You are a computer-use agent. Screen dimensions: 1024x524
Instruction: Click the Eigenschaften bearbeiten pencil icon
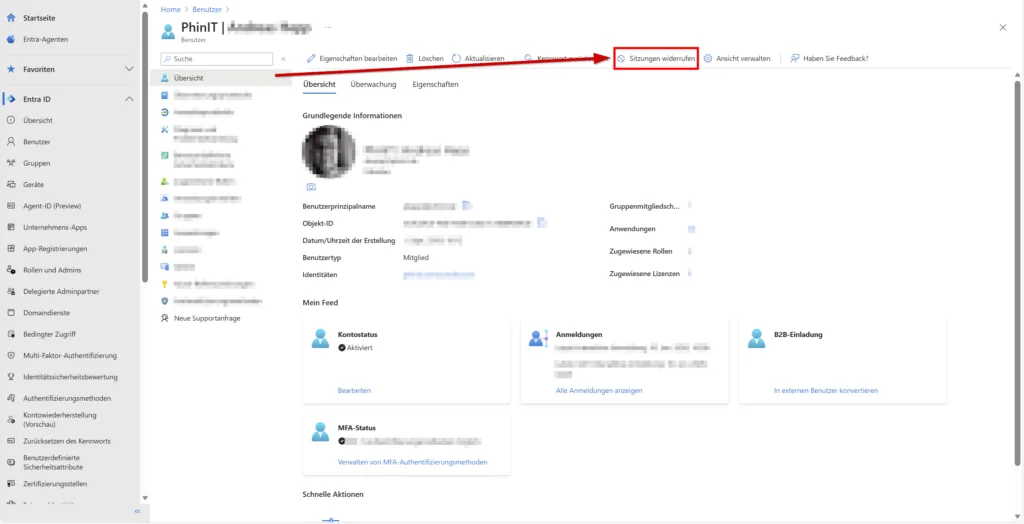point(311,59)
